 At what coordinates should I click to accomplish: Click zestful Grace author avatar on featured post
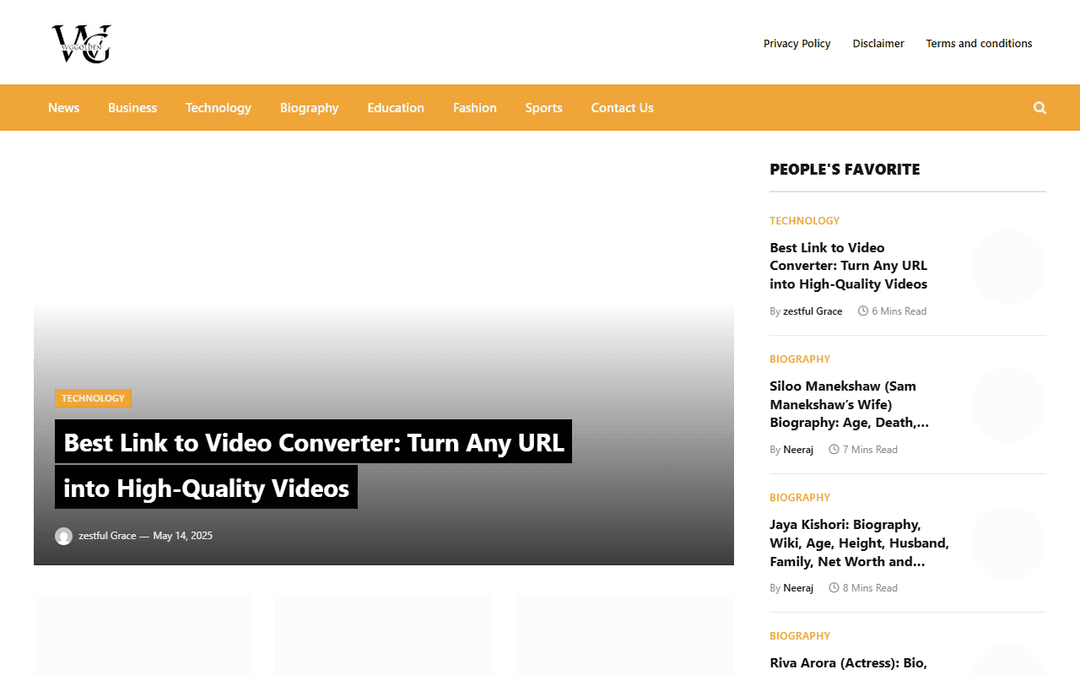[x=63, y=536]
